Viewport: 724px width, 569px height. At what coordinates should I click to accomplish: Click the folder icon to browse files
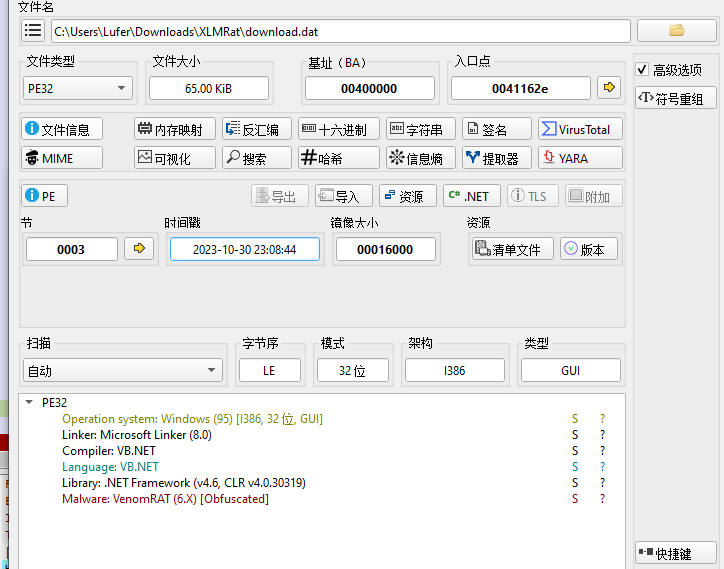tap(676, 30)
